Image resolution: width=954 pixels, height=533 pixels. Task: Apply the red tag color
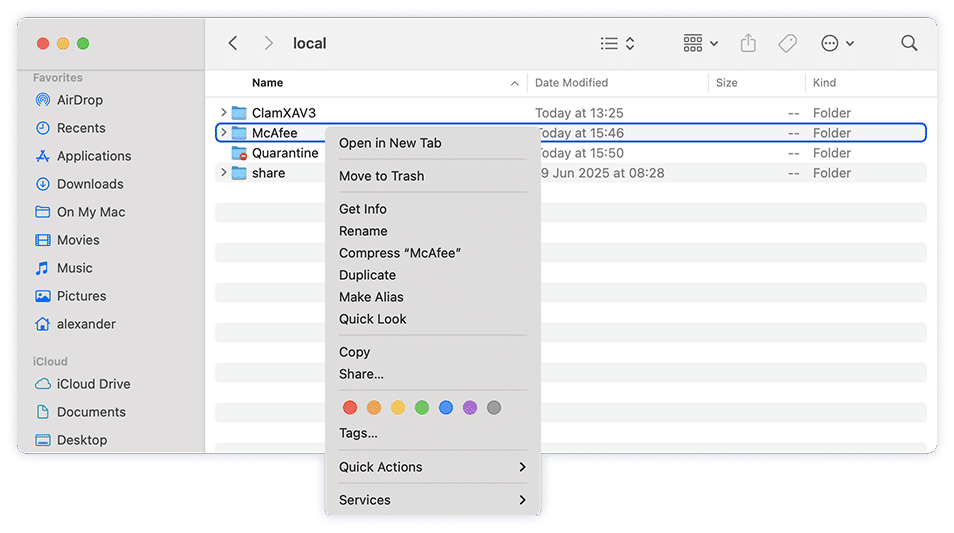pos(350,408)
